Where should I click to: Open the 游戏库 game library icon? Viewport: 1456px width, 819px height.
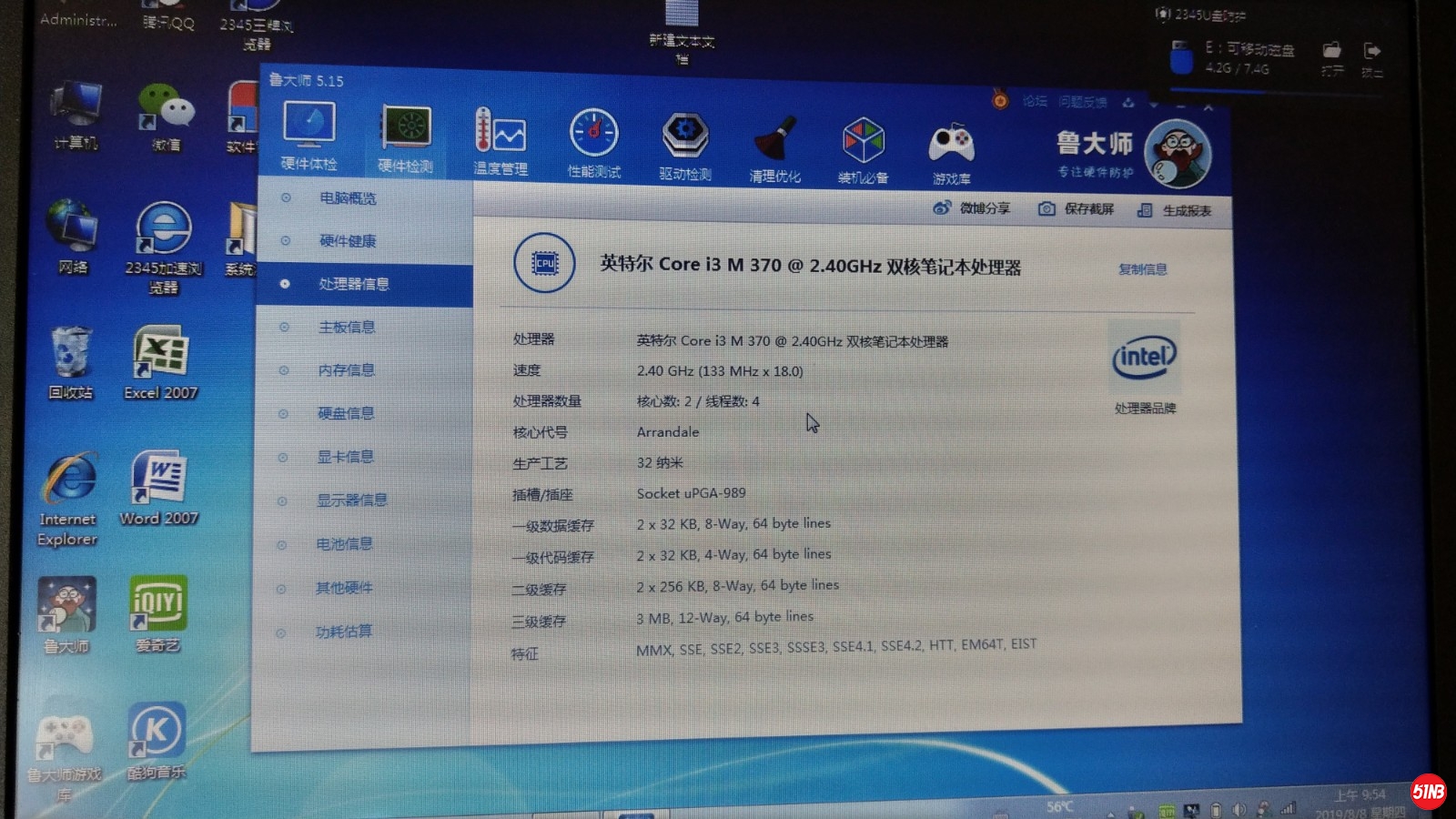pyautogui.click(x=951, y=151)
